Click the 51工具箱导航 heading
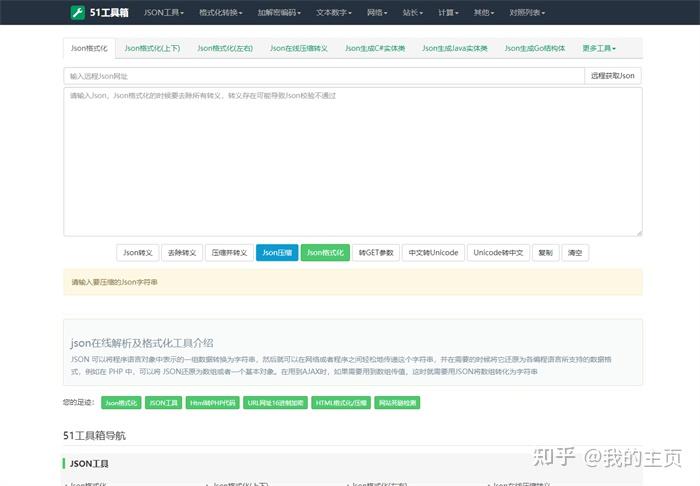Screen dimensions: 700x486 pyautogui.click(x=94, y=436)
